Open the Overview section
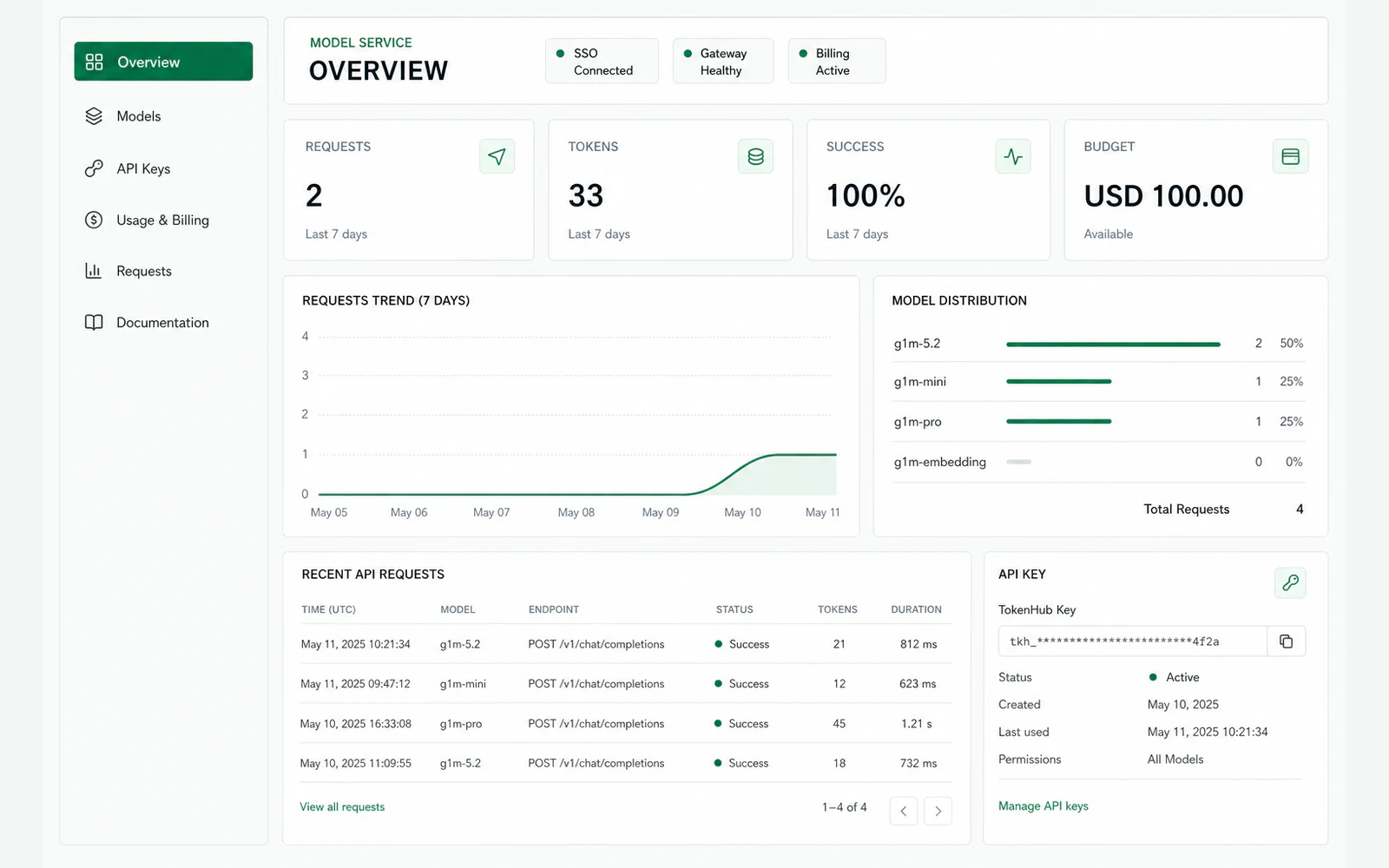 point(163,62)
